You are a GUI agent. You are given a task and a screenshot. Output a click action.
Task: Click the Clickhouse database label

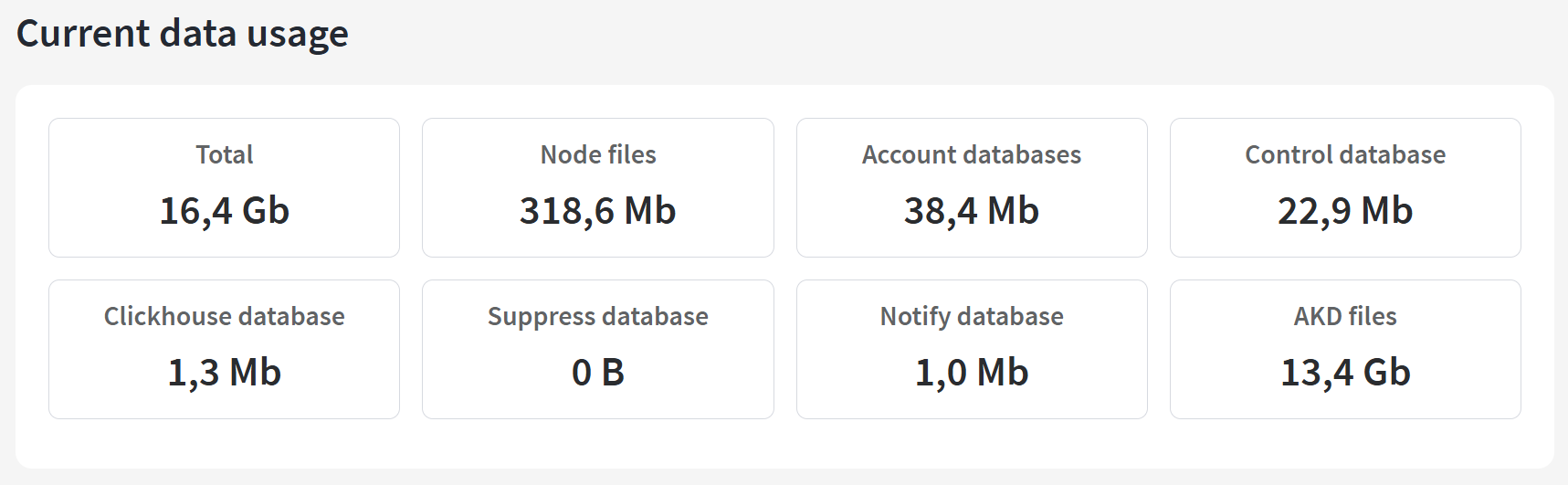coord(224,316)
